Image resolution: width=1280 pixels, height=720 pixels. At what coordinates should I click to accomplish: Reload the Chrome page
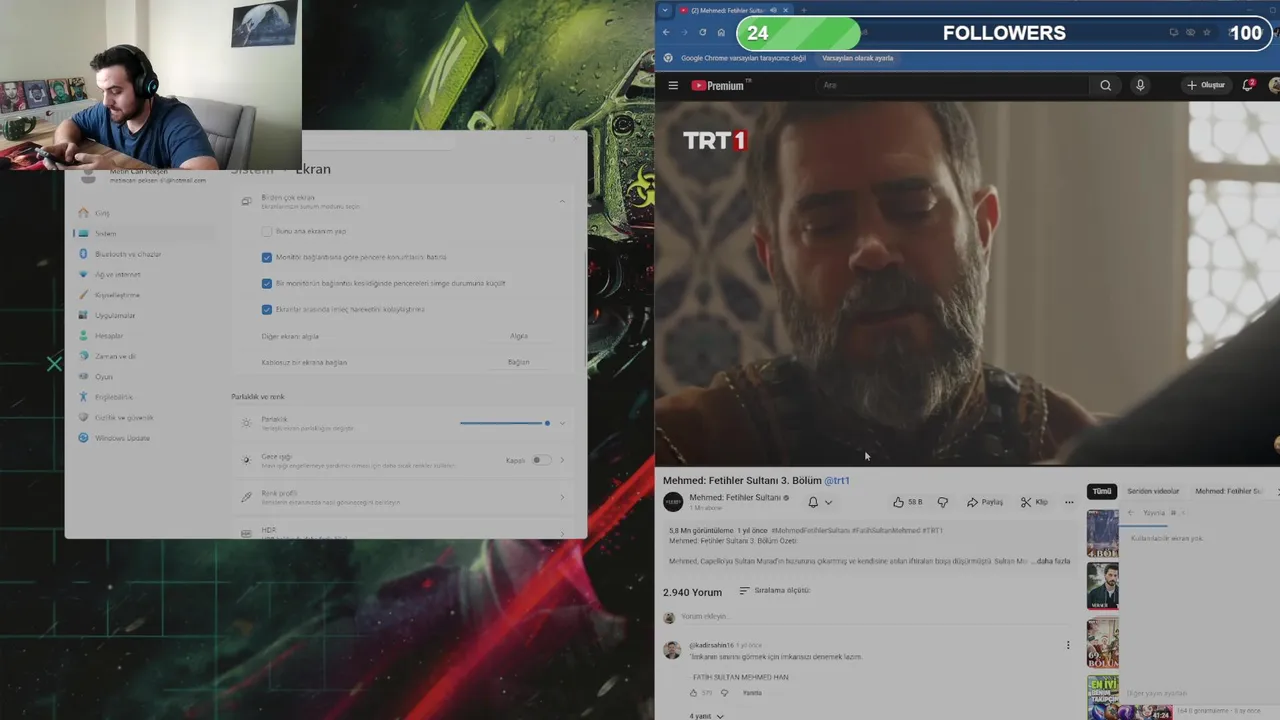(703, 32)
